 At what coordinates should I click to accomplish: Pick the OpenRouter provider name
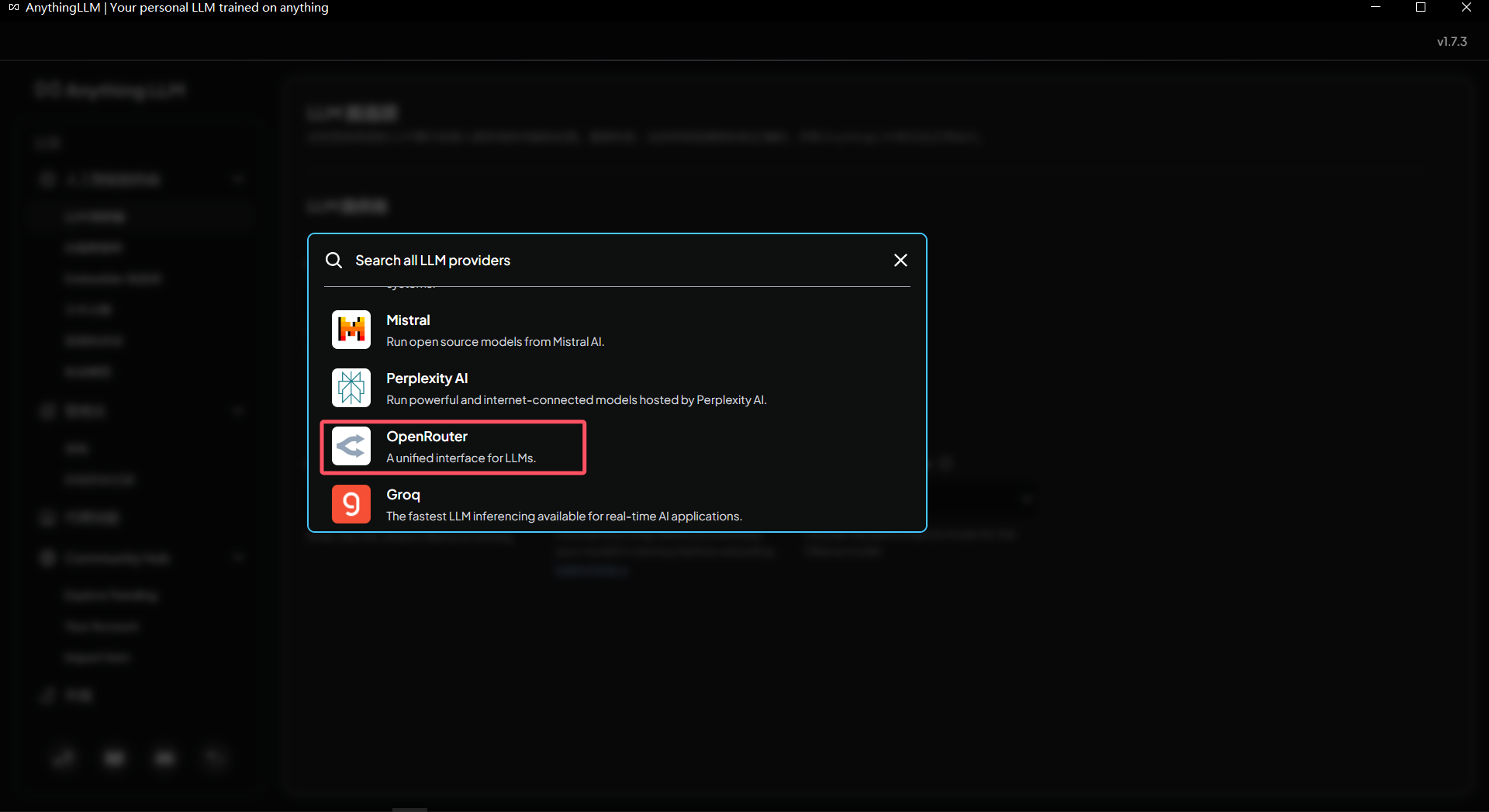[x=427, y=437]
